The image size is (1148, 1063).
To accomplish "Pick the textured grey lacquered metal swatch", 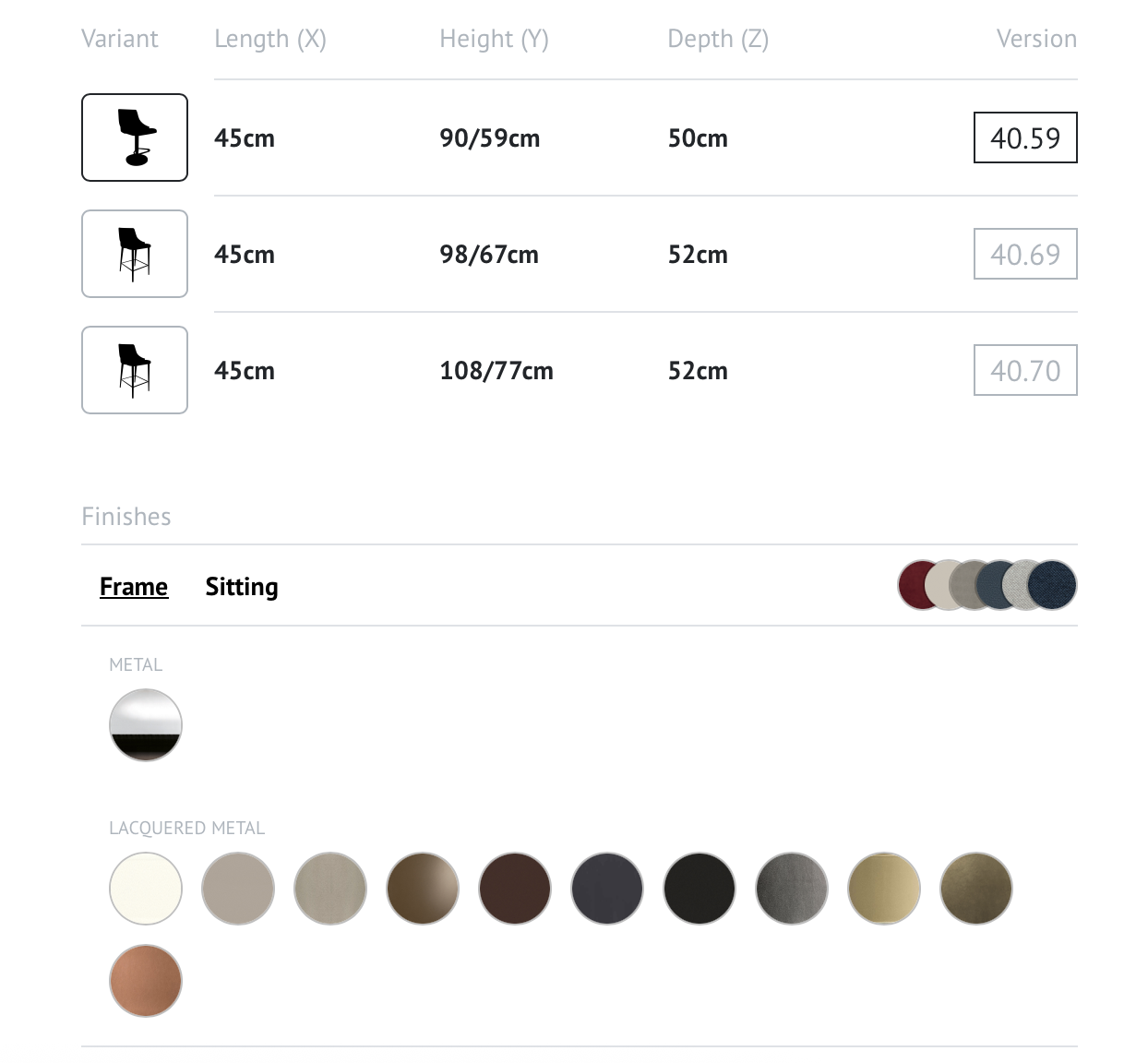I will 792,889.
